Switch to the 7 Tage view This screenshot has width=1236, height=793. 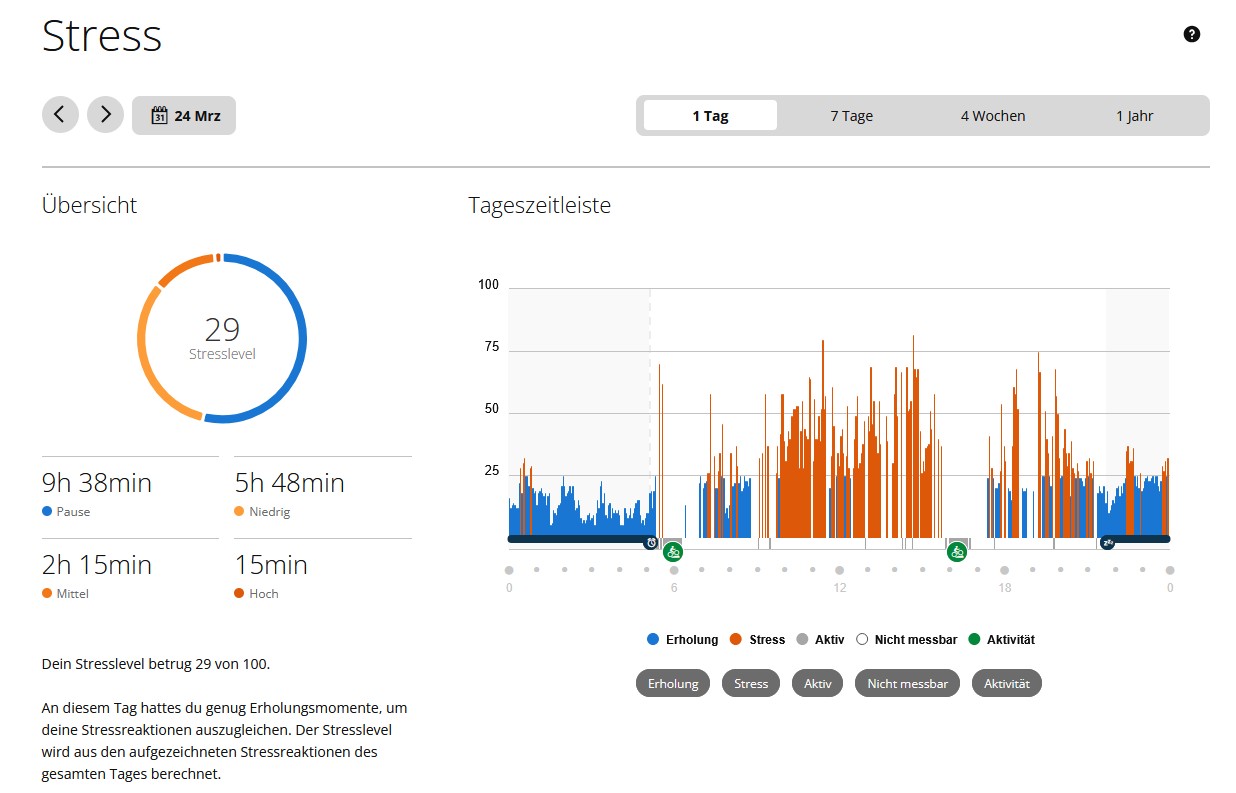click(851, 115)
